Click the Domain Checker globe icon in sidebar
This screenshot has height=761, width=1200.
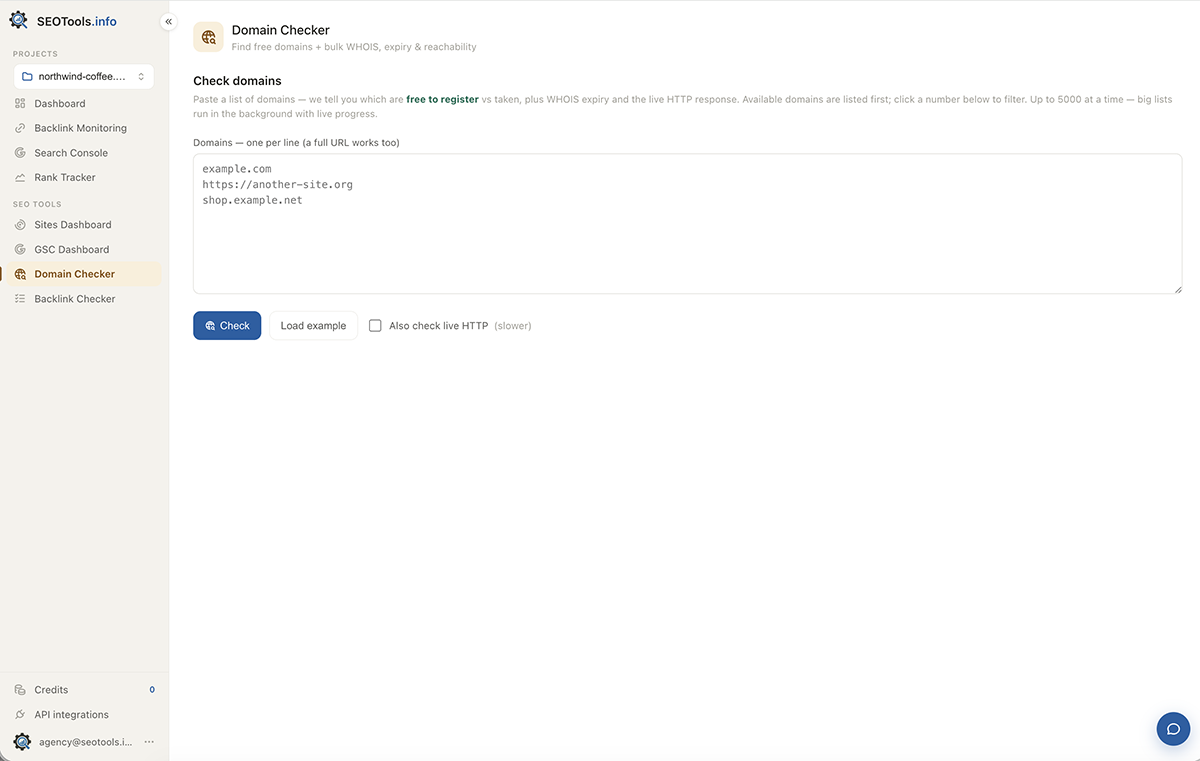[x=20, y=274]
